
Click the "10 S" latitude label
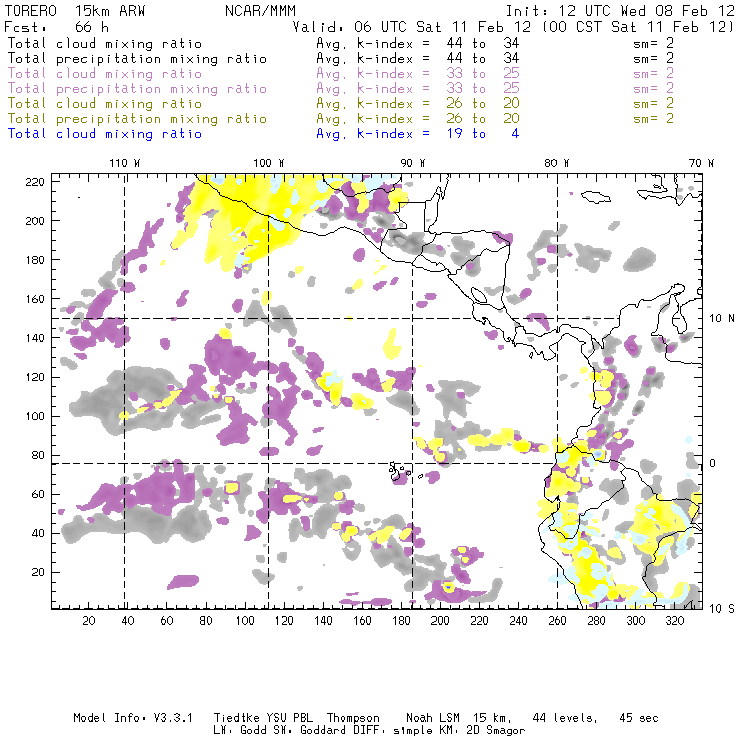(x=722, y=609)
